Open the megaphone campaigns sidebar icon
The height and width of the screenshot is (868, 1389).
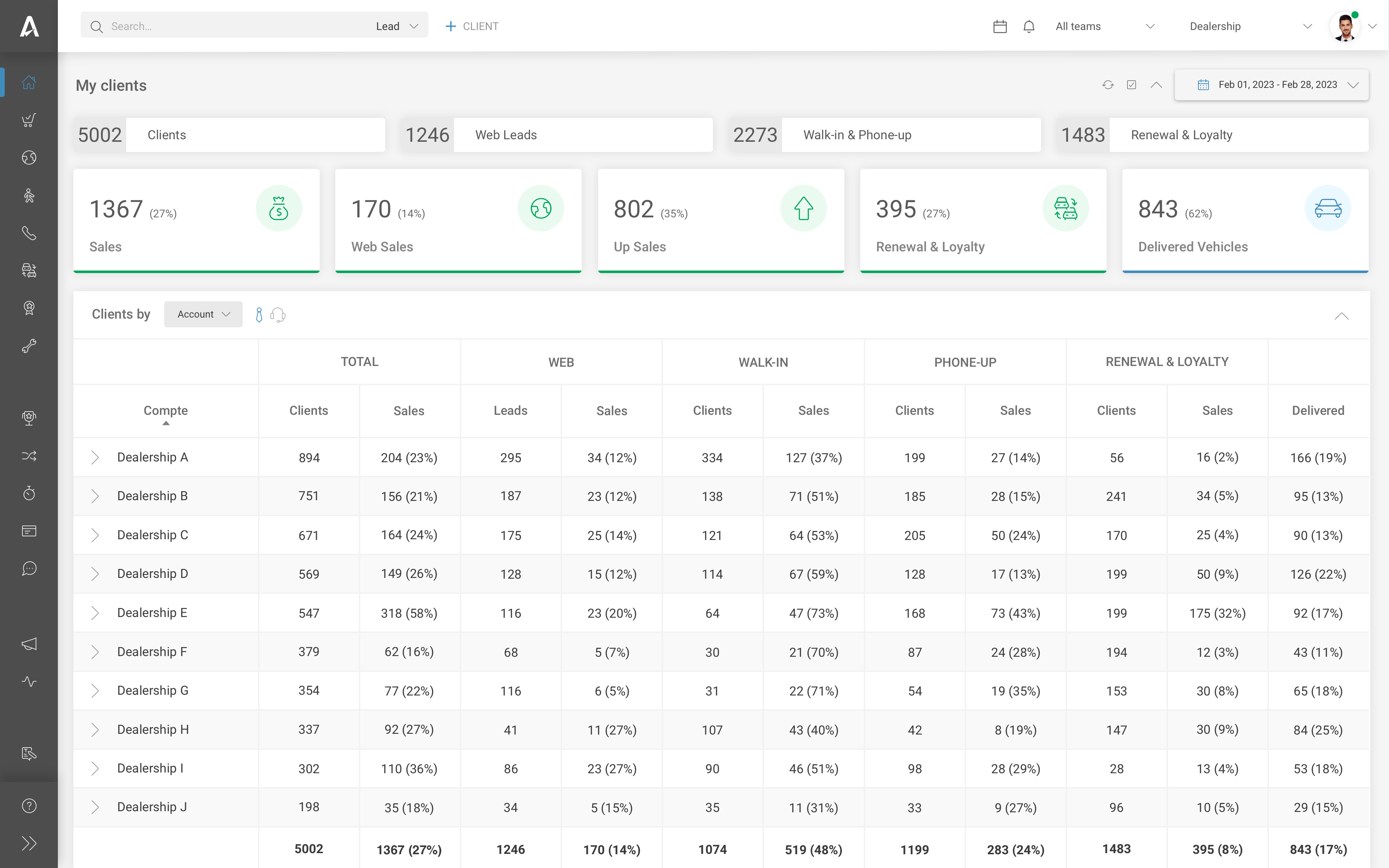click(29, 644)
